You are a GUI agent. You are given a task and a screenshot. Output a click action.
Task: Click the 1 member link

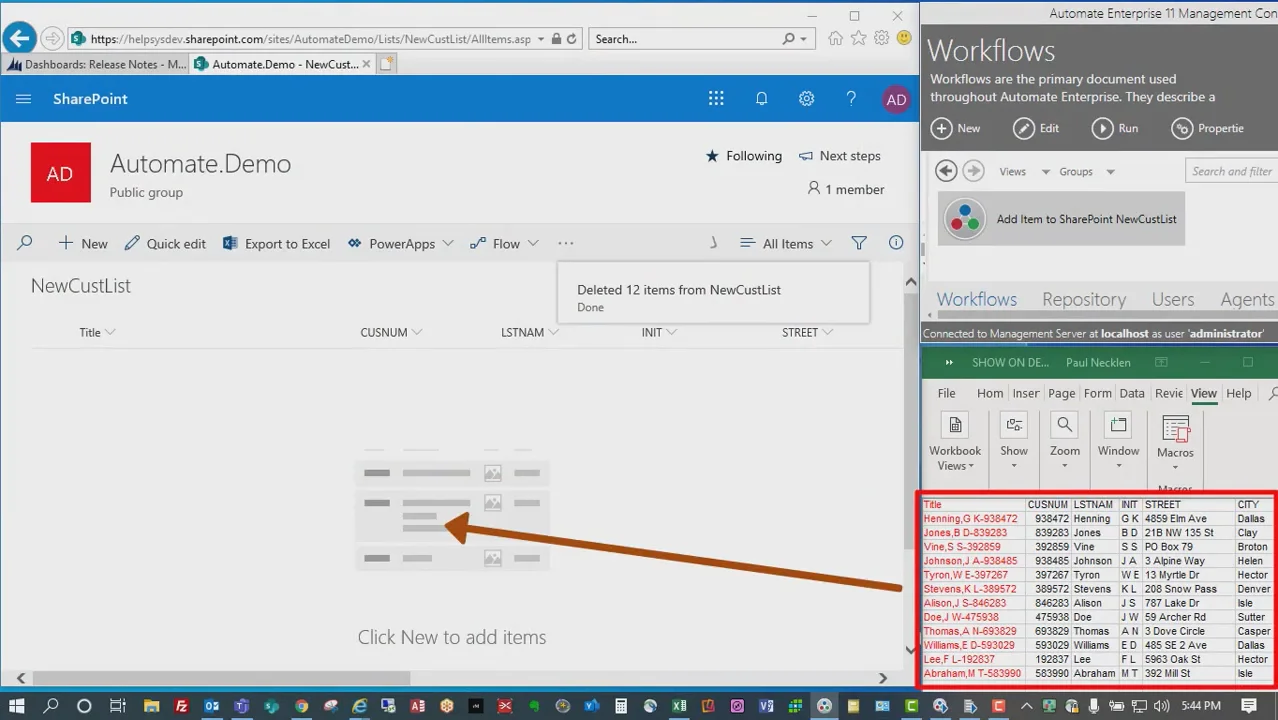point(845,189)
